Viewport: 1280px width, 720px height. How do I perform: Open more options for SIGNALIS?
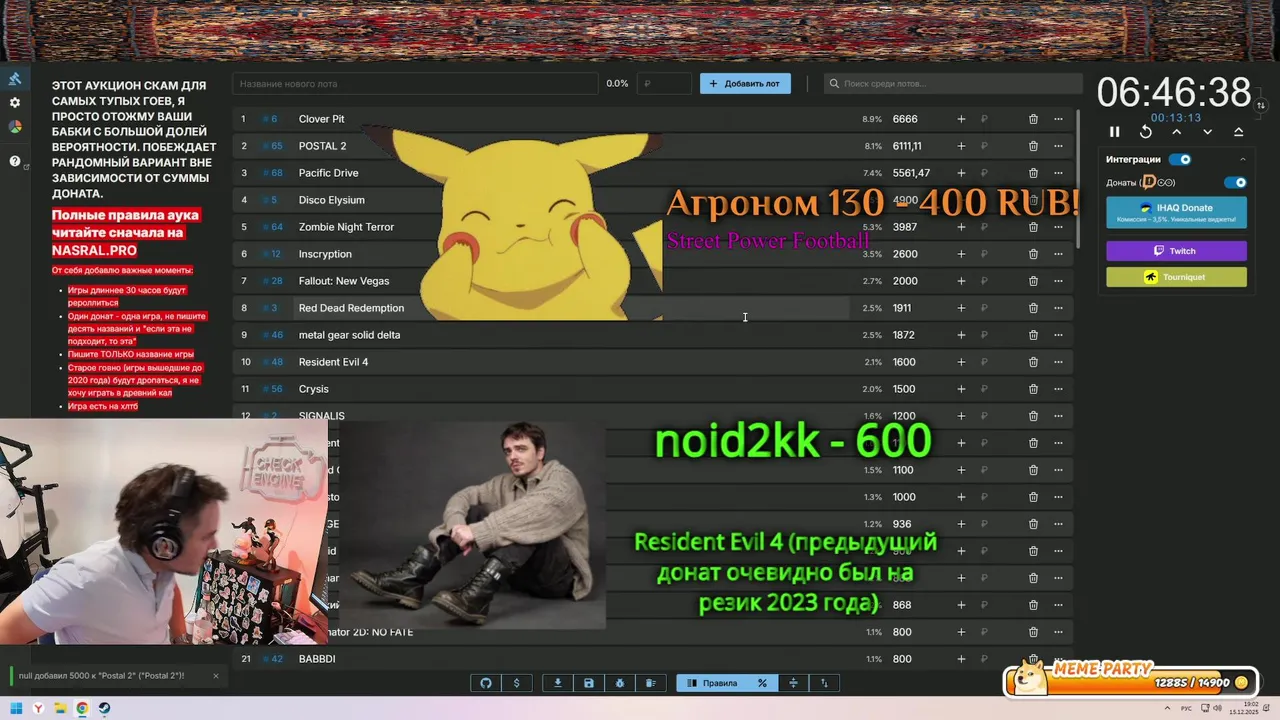(x=1058, y=416)
